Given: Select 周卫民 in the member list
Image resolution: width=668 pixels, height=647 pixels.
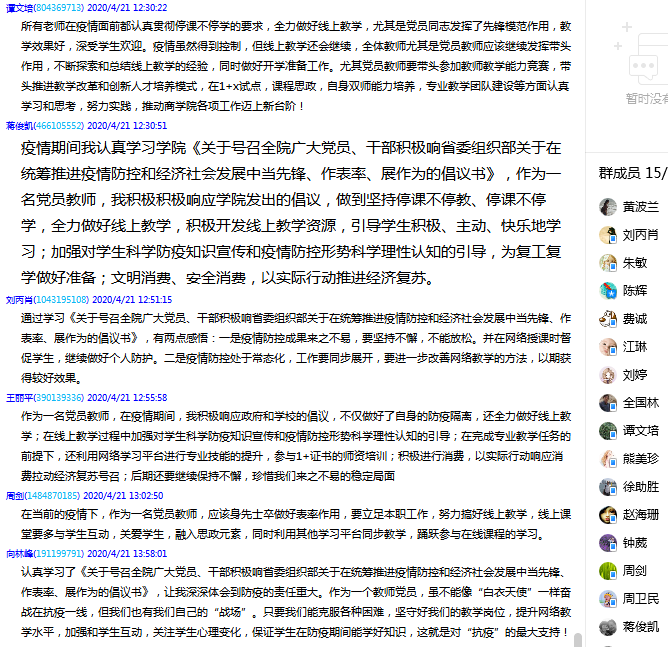Looking at the screenshot, I should pos(641,599).
